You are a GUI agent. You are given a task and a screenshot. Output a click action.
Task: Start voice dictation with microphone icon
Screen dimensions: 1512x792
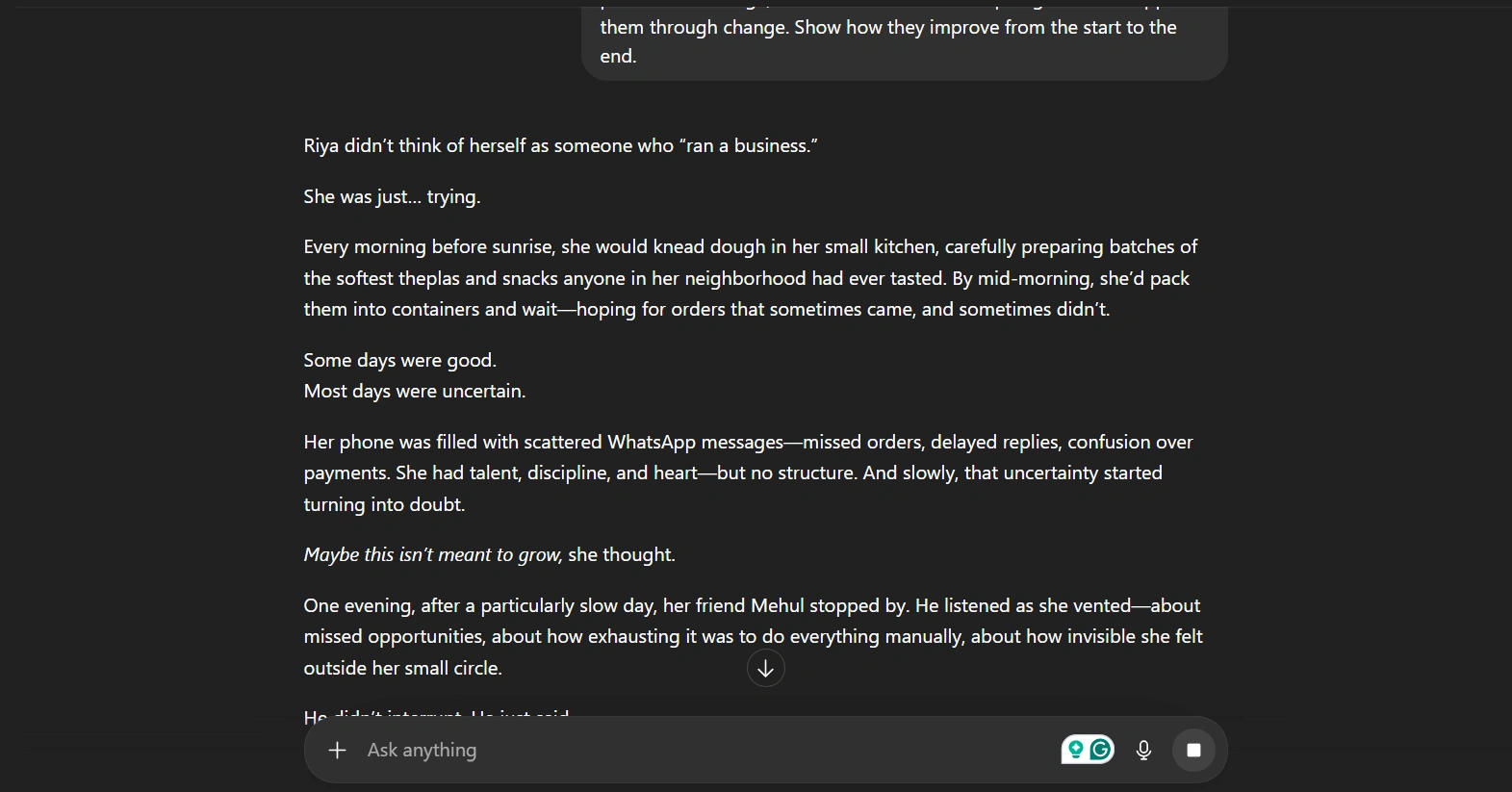click(1143, 751)
